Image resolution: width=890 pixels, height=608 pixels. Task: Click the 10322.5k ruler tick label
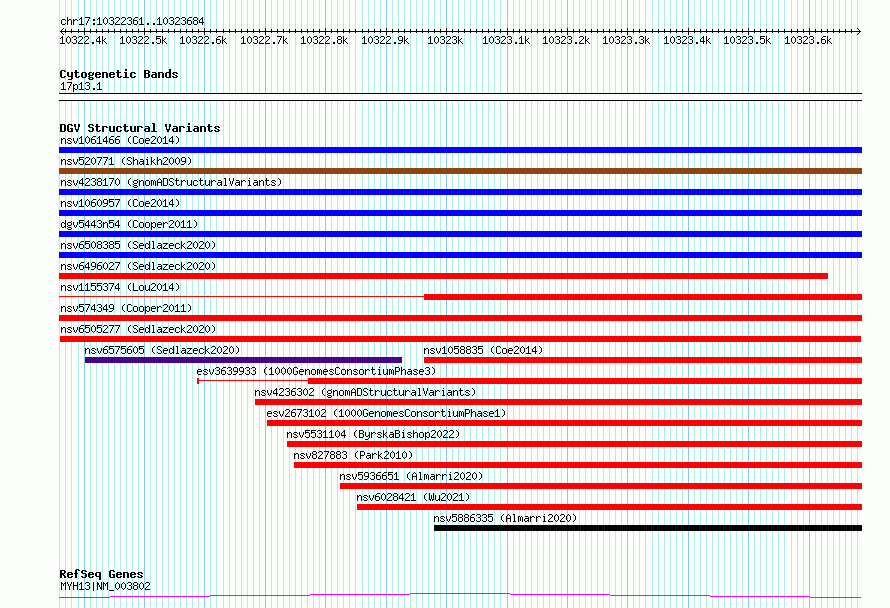click(x=143, y=40)
